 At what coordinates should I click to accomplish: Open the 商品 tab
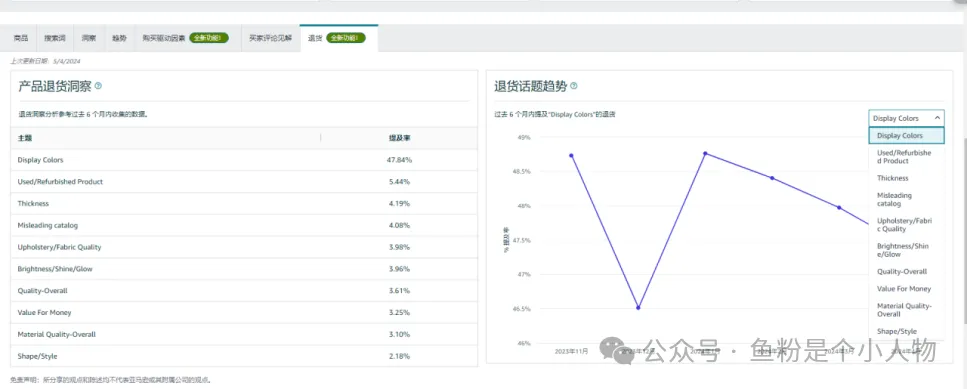click(x=21, y=38)
